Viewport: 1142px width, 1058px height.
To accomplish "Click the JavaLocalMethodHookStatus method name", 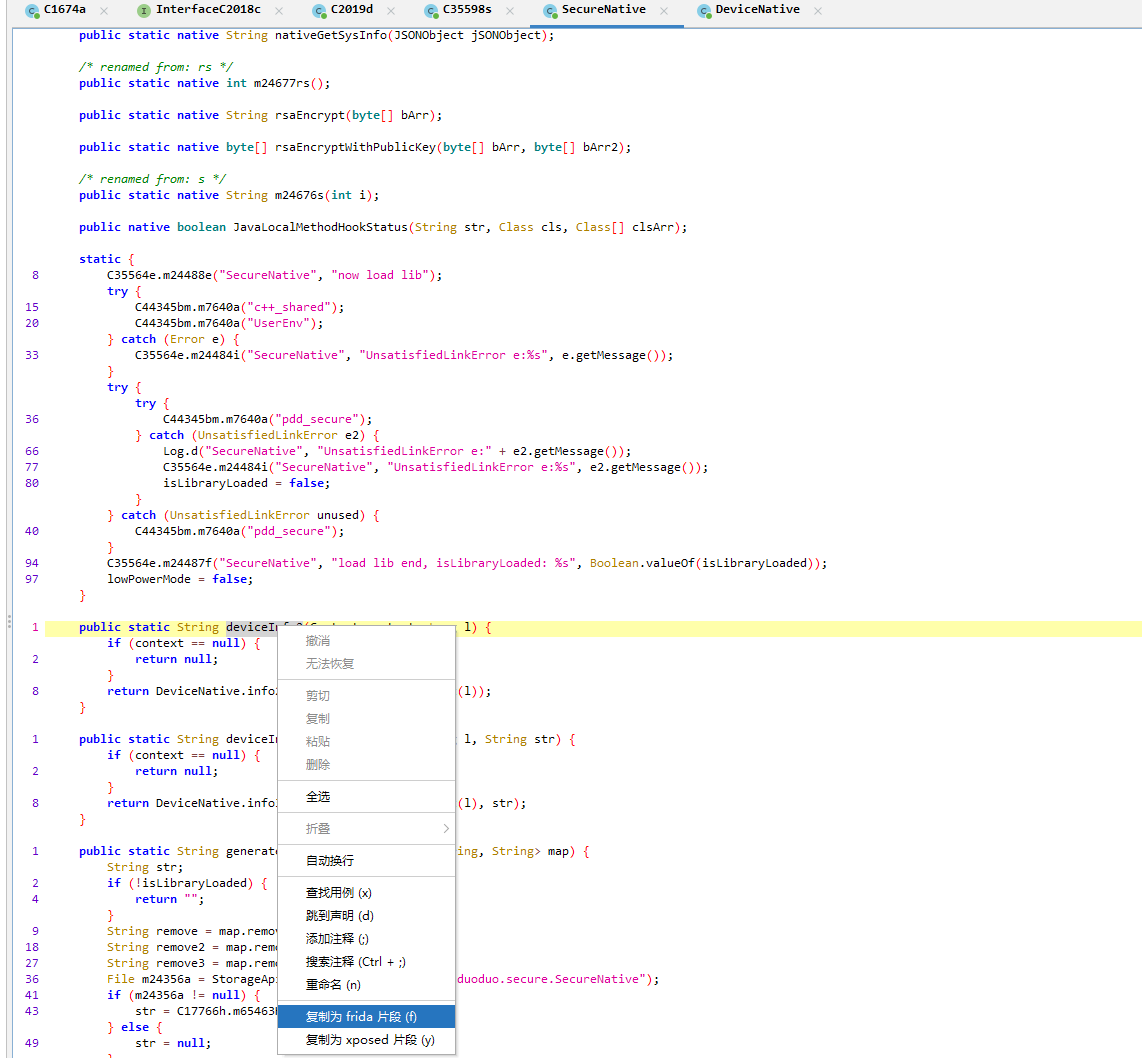I will [x=320, y=227].
